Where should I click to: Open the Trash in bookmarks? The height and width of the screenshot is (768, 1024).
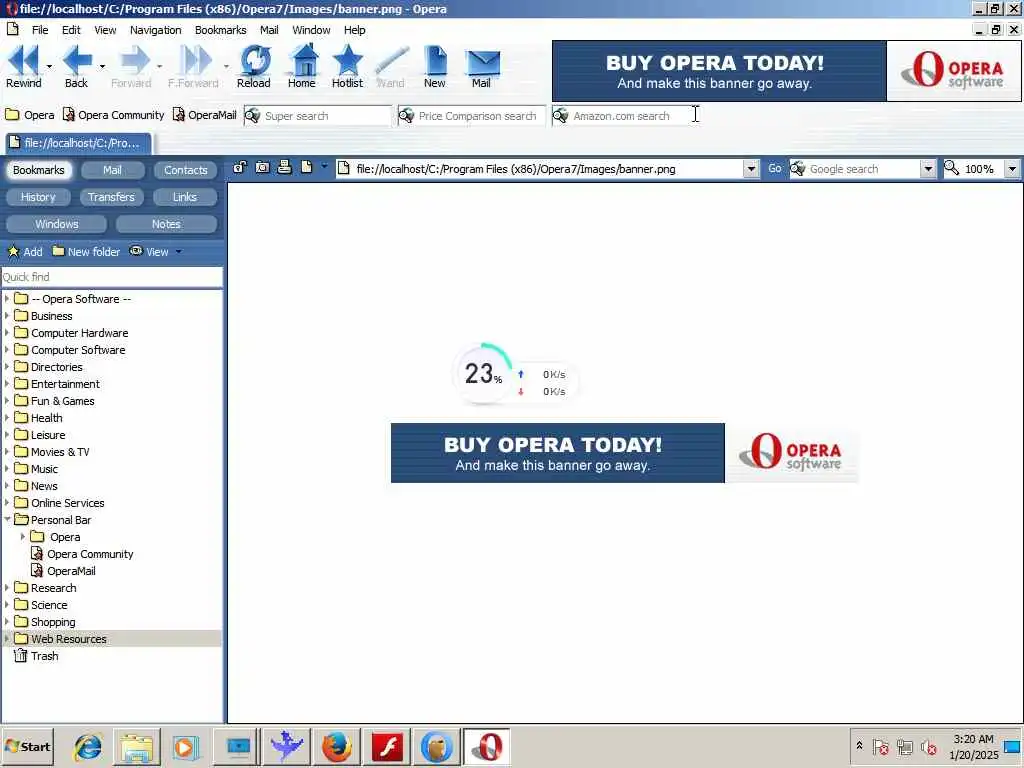(37, 656)
